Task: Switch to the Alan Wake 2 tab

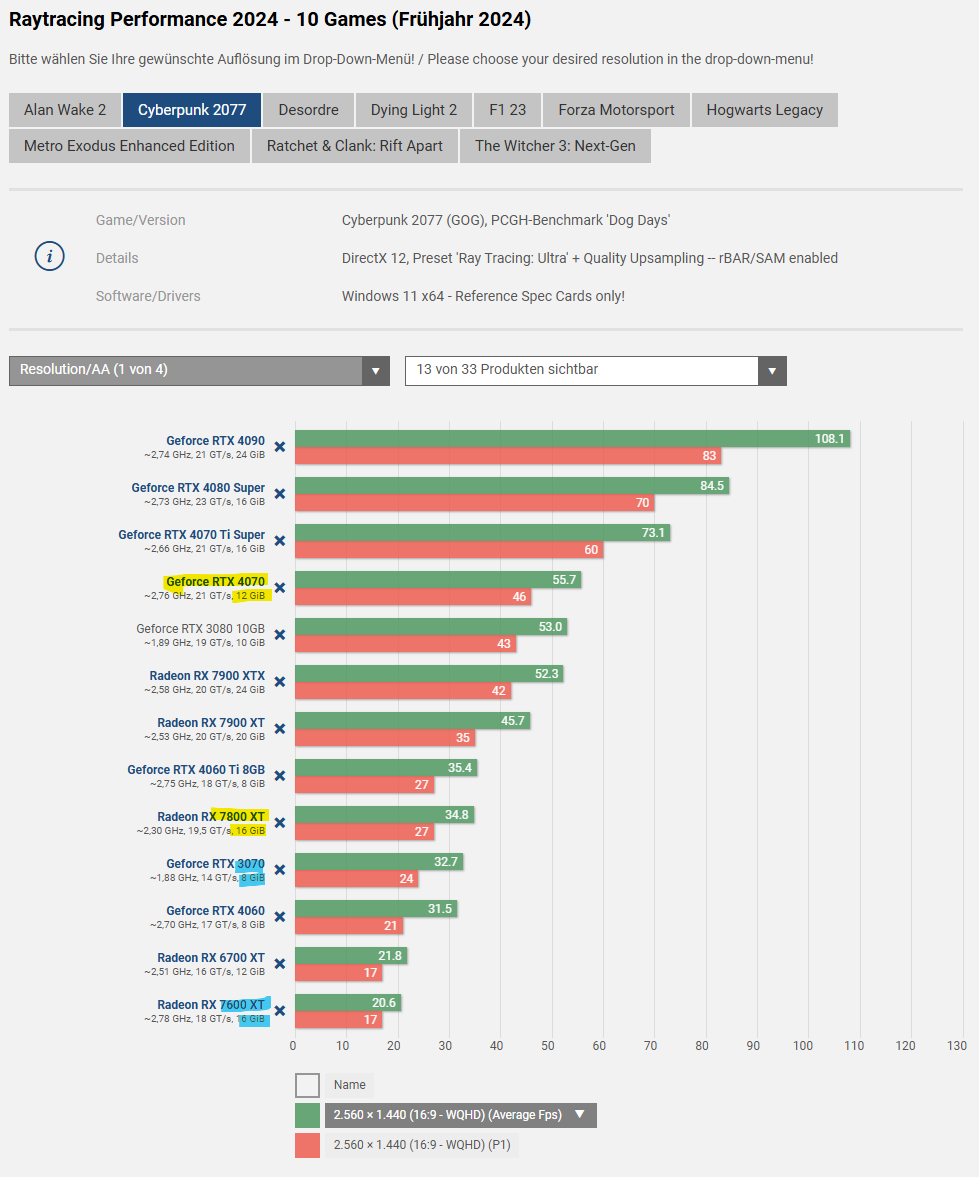Action: [x=65, y=110]
